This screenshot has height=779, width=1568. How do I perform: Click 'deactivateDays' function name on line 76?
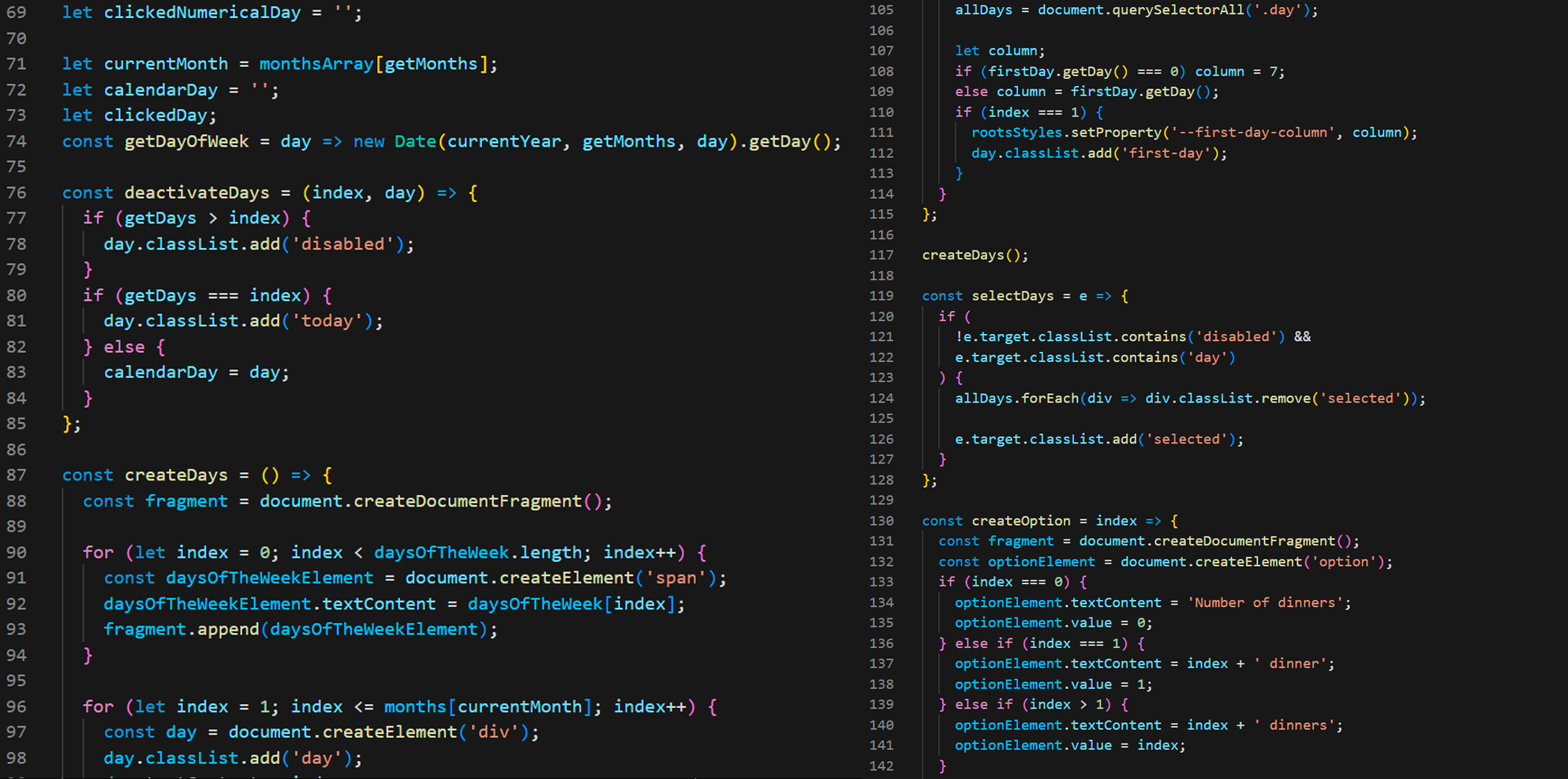(197, 193)
